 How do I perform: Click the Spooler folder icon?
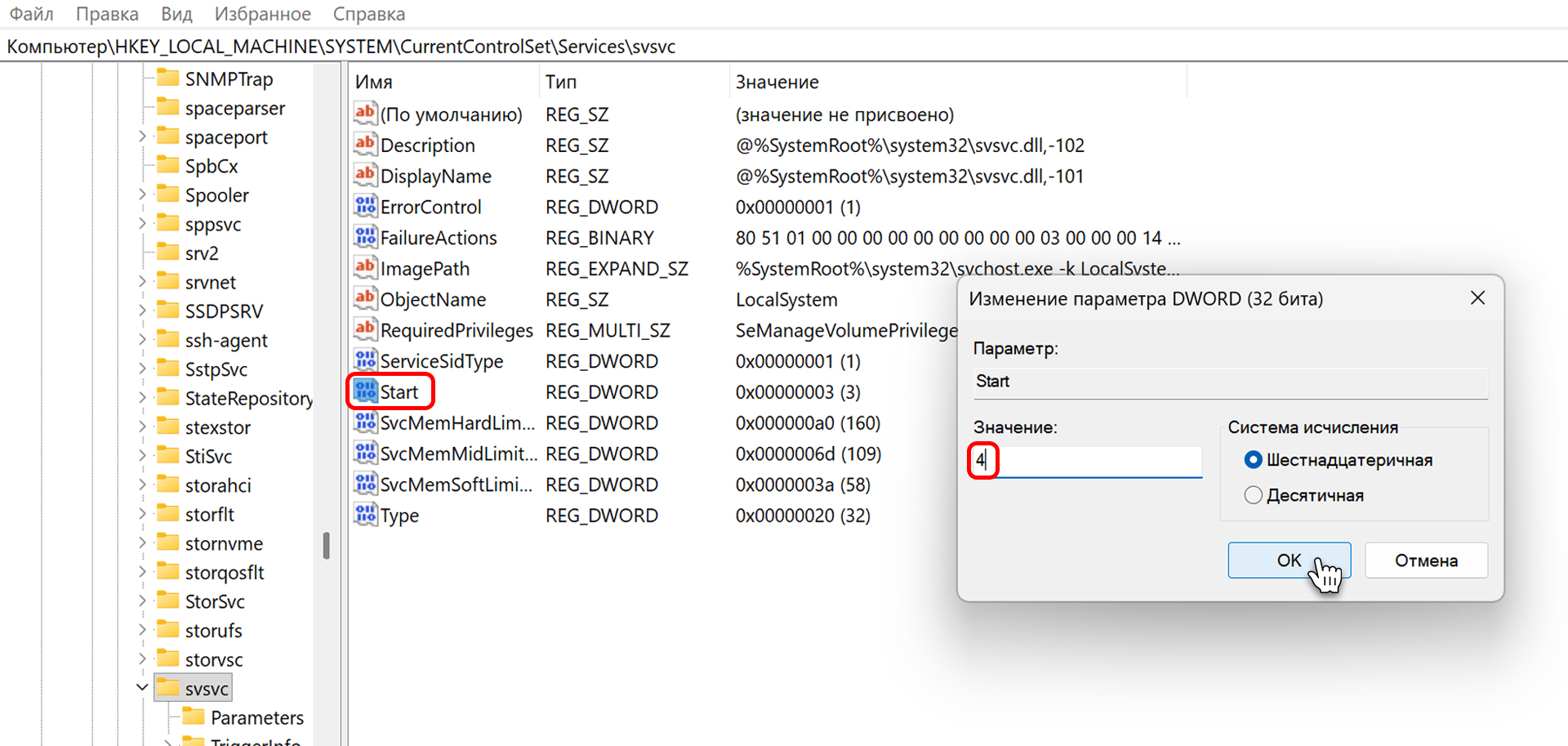click(x=168, y=194)
